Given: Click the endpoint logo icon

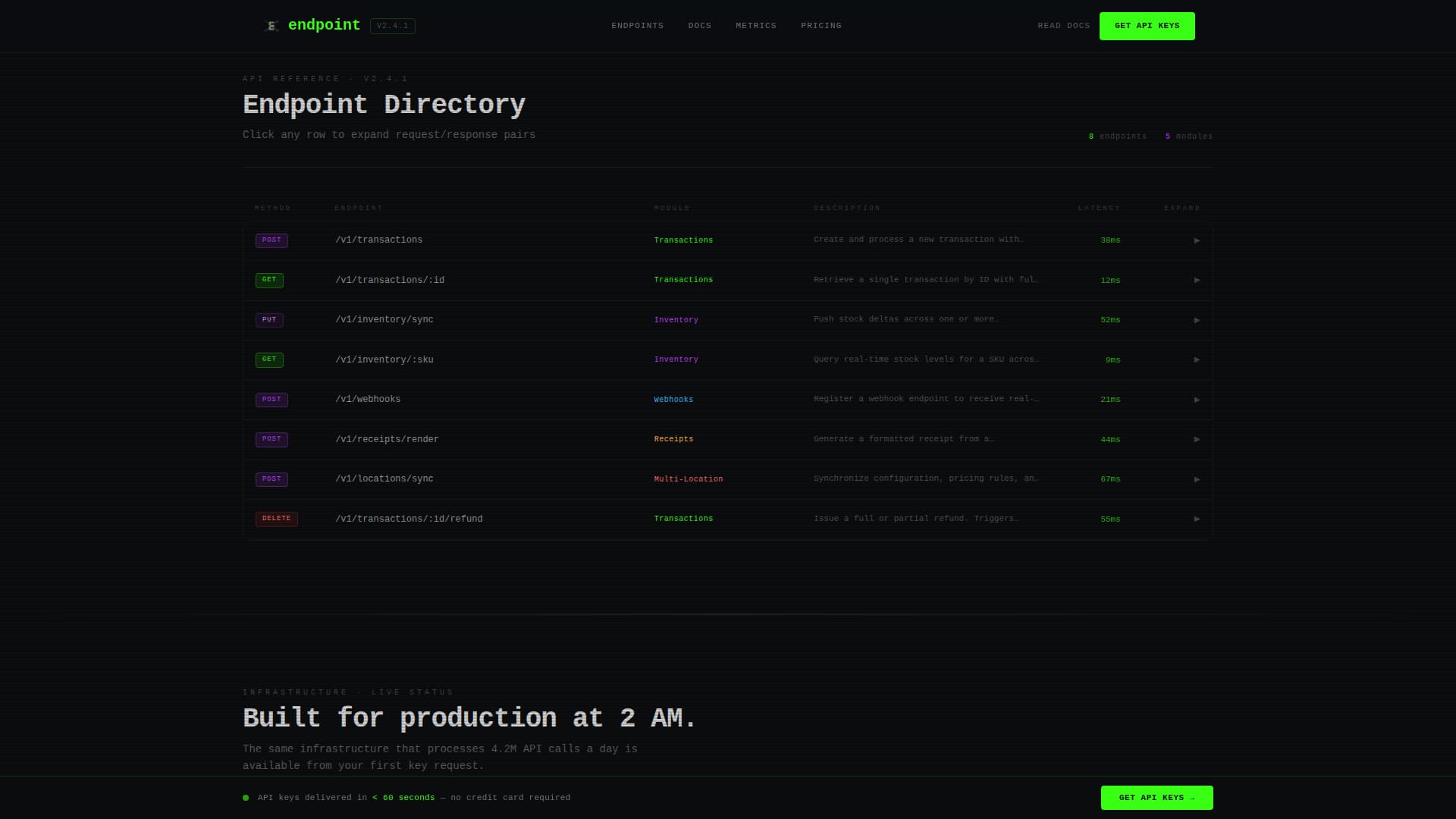Looking at the screenshot, I should [271, 26].
